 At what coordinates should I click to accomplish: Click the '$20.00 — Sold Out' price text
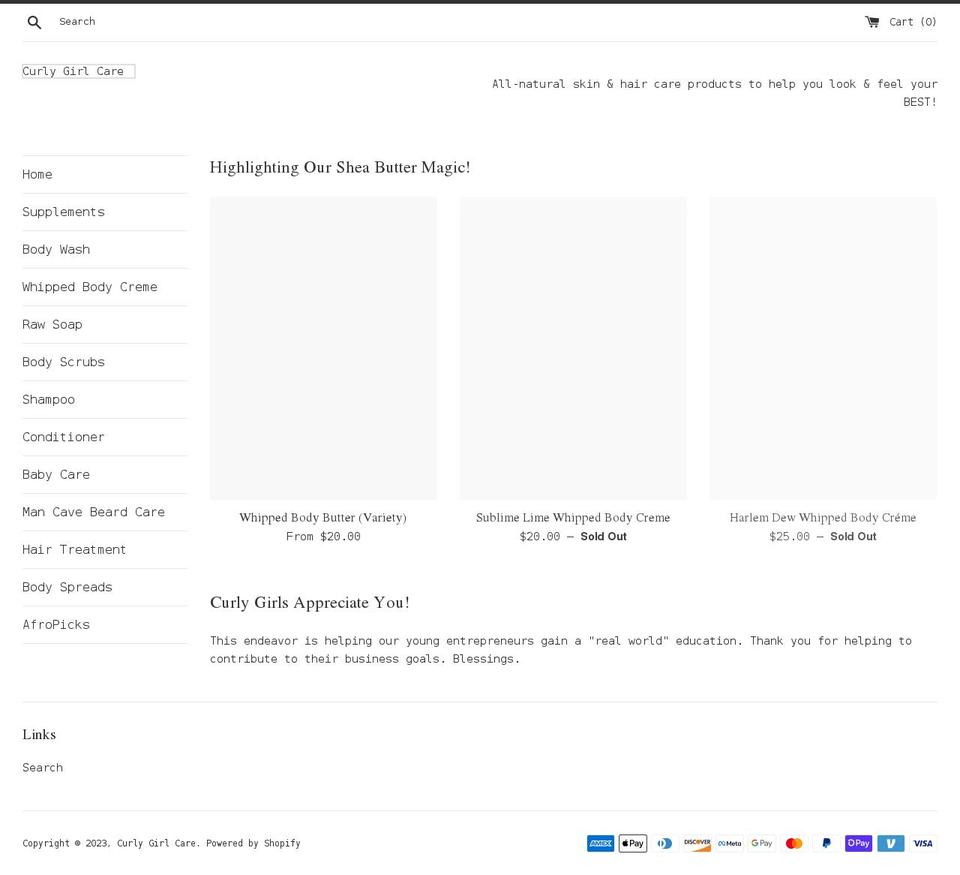tap(573, 536)
